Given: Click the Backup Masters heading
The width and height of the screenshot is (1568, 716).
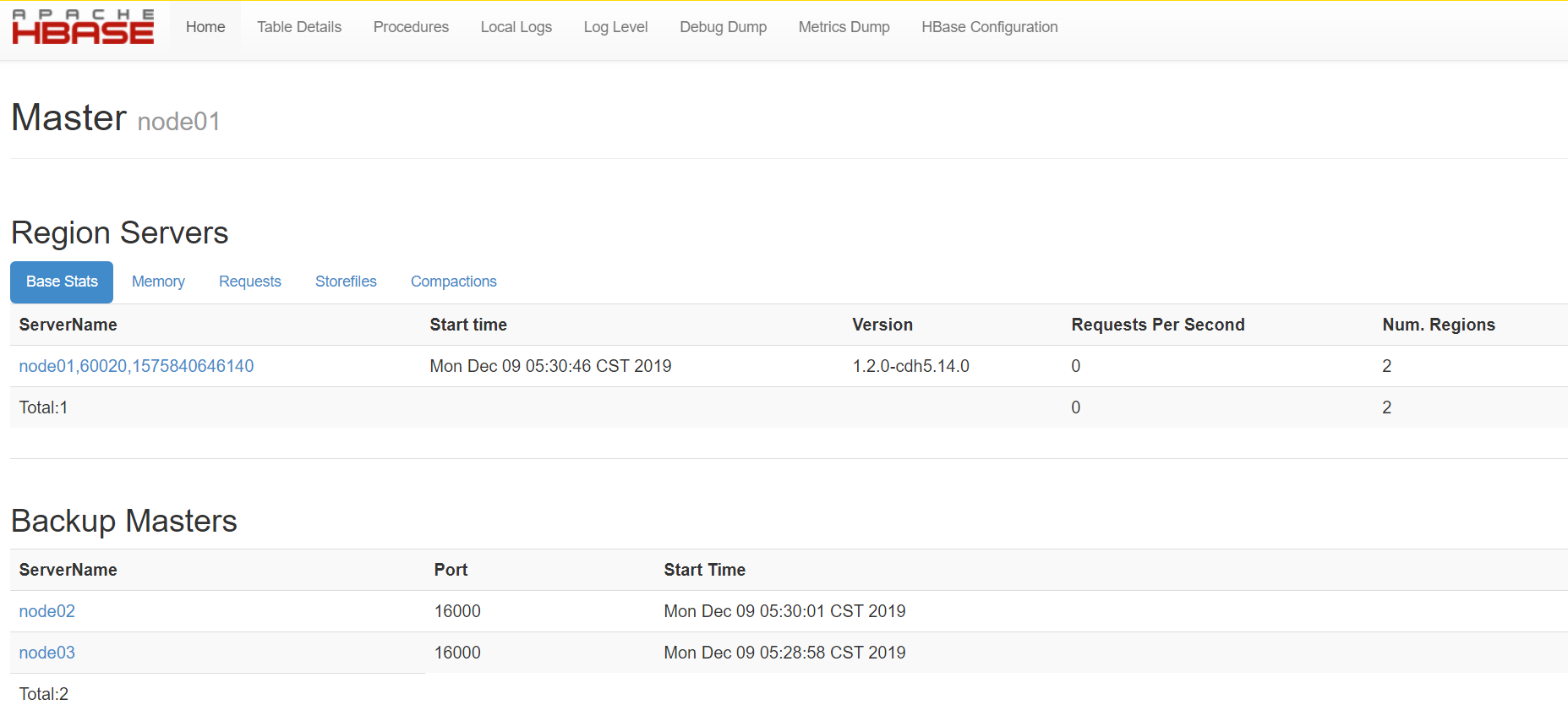Looking at the screenshot, I should tap(123, 522).
